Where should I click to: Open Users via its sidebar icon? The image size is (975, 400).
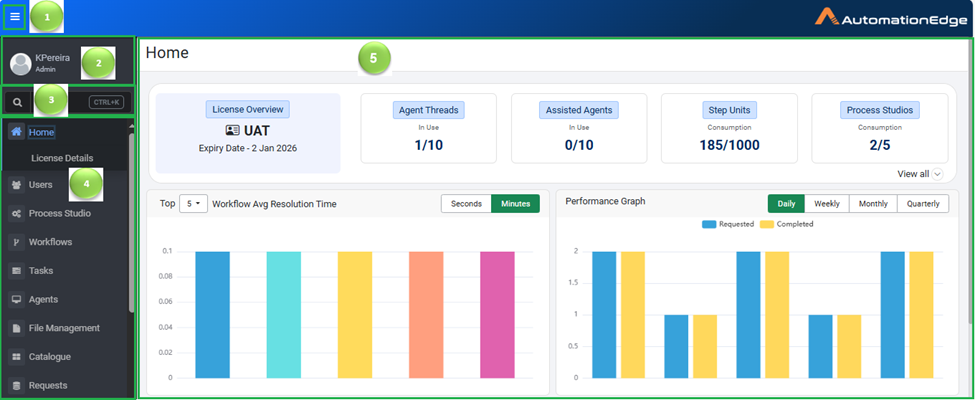coord(17,185)
